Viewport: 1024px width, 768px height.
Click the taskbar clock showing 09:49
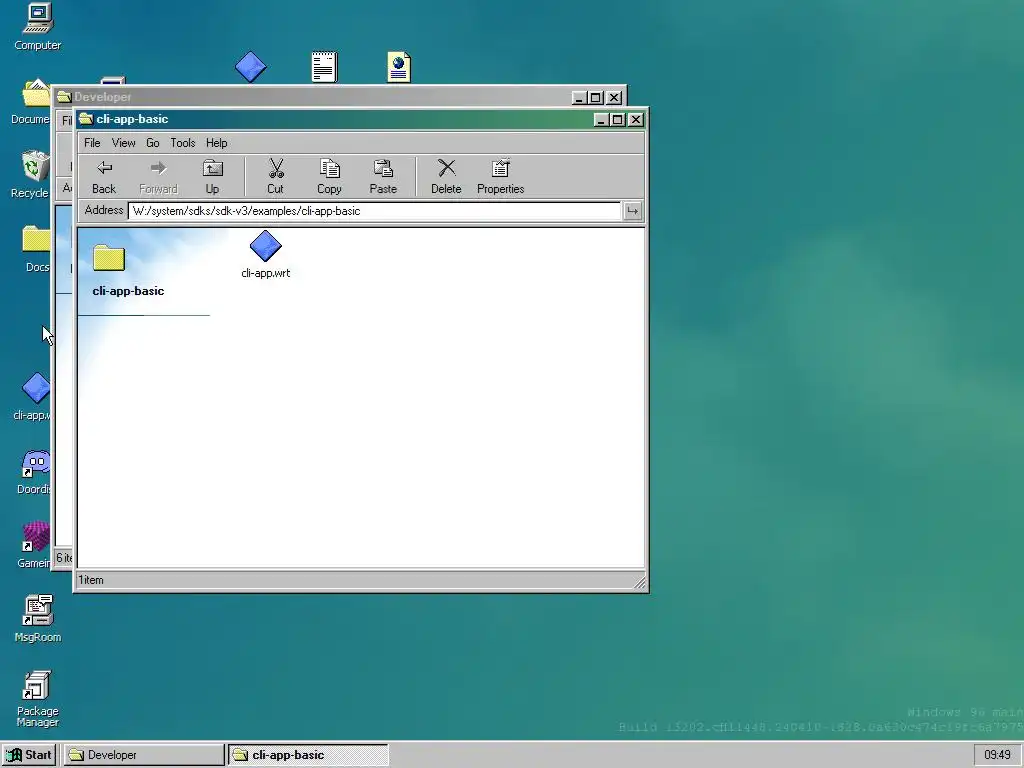tap(997, 755)
